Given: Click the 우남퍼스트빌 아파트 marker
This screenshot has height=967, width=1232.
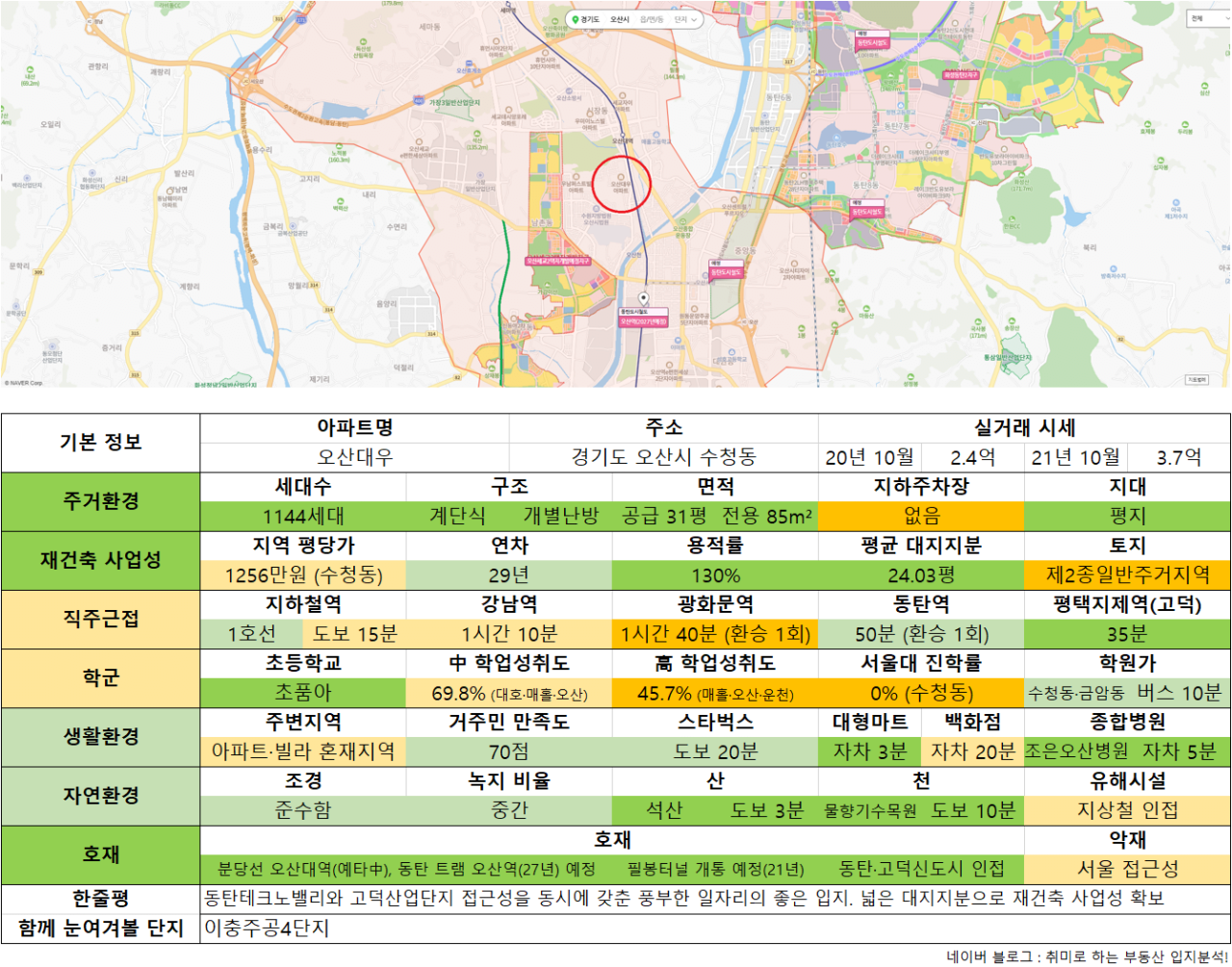Looking at the screenshot, I should 577,177.
